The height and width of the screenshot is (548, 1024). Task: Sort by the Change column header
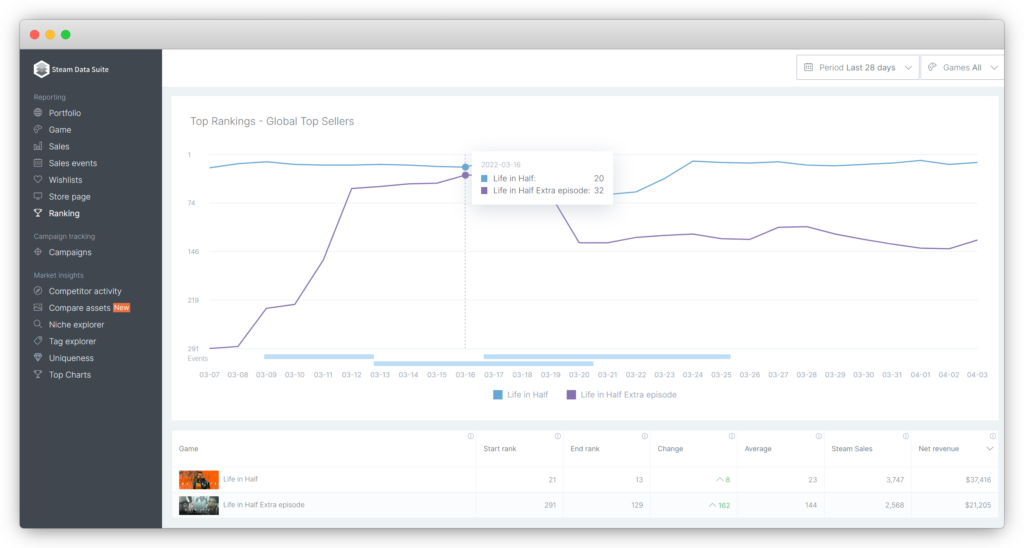click(670, 449)
